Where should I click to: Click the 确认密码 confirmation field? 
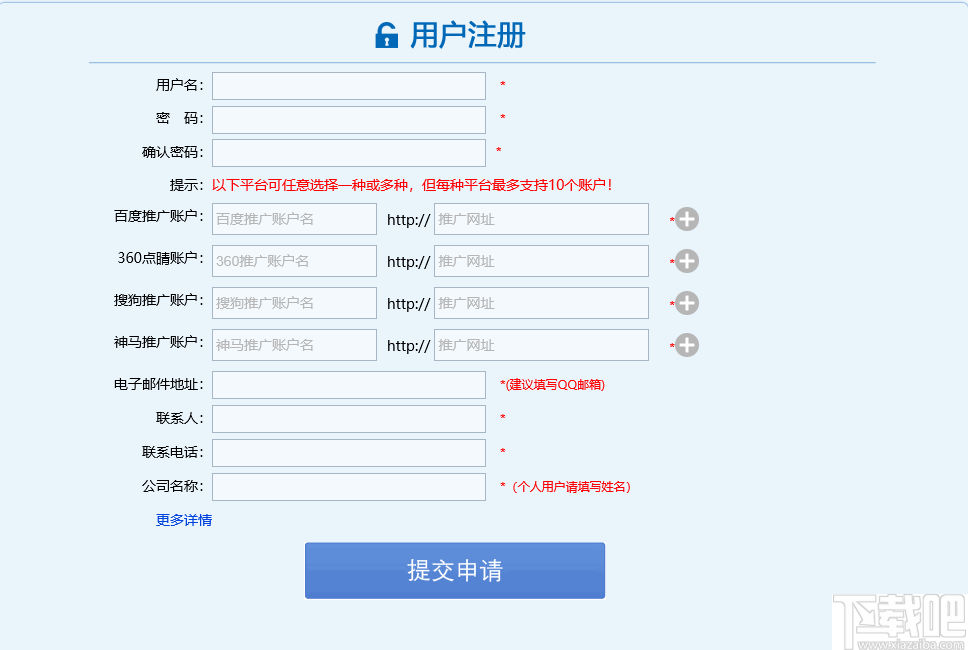tap(347, 152)
